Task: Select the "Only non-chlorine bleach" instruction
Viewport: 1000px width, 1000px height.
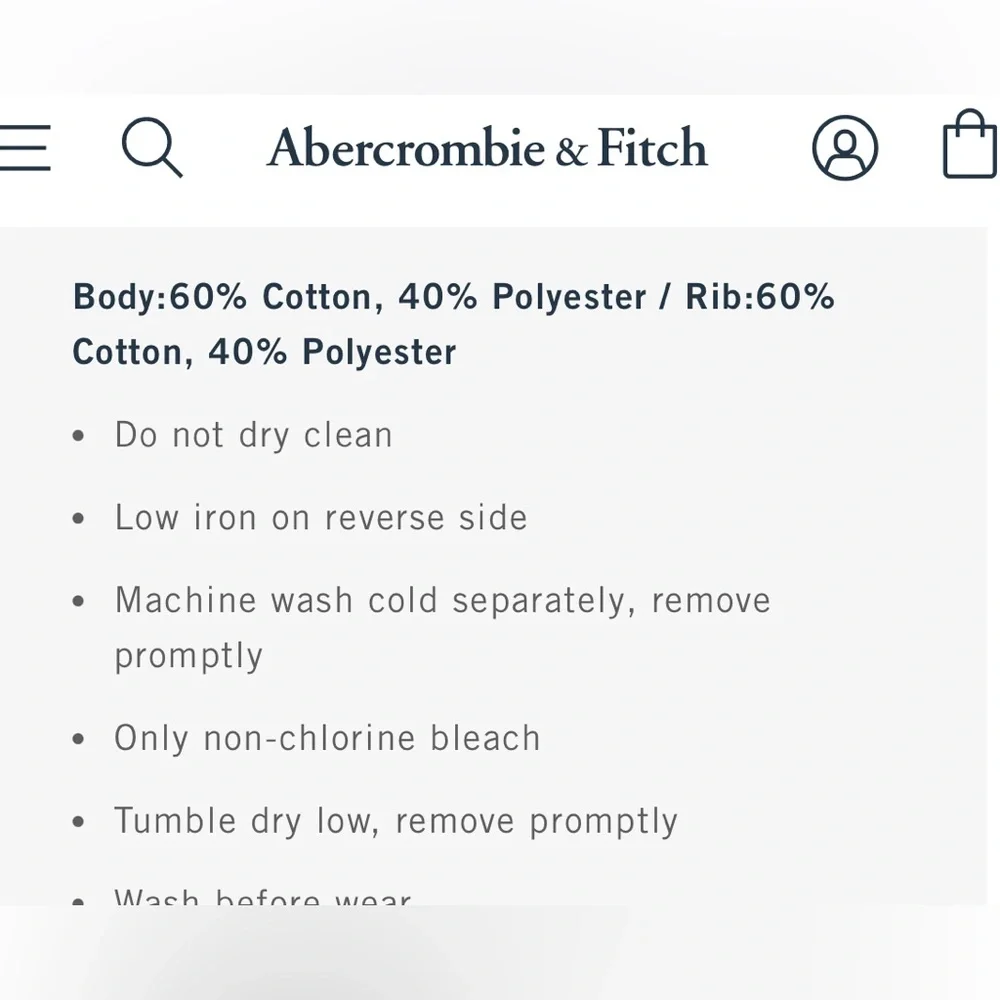Action: pos(327,738)
